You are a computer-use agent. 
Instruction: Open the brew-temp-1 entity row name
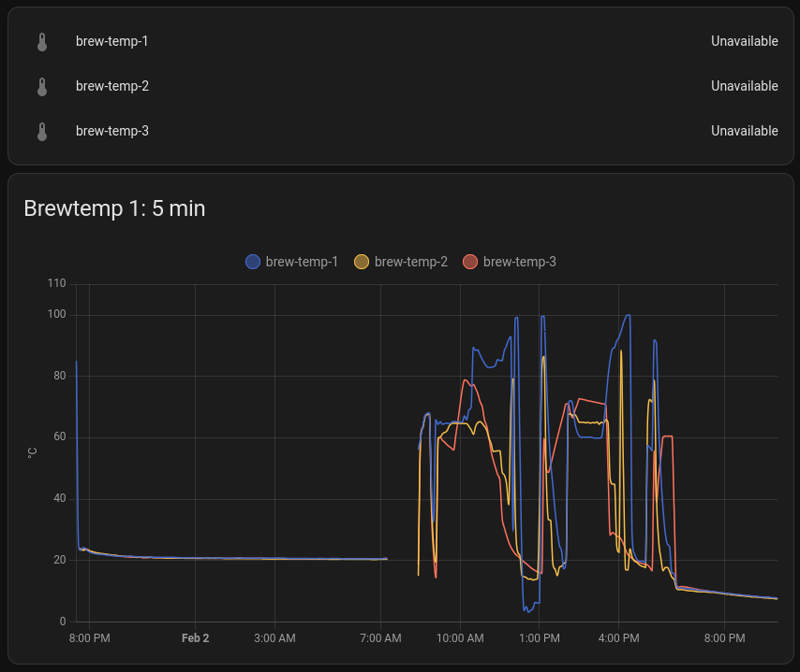pos(112,42)
